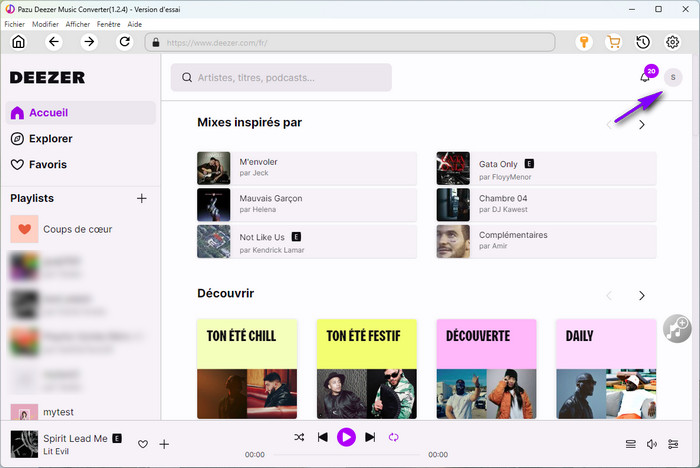
Task: Go forward with the right arrow button
Action: pyautogui.click(x=89, y=42)
